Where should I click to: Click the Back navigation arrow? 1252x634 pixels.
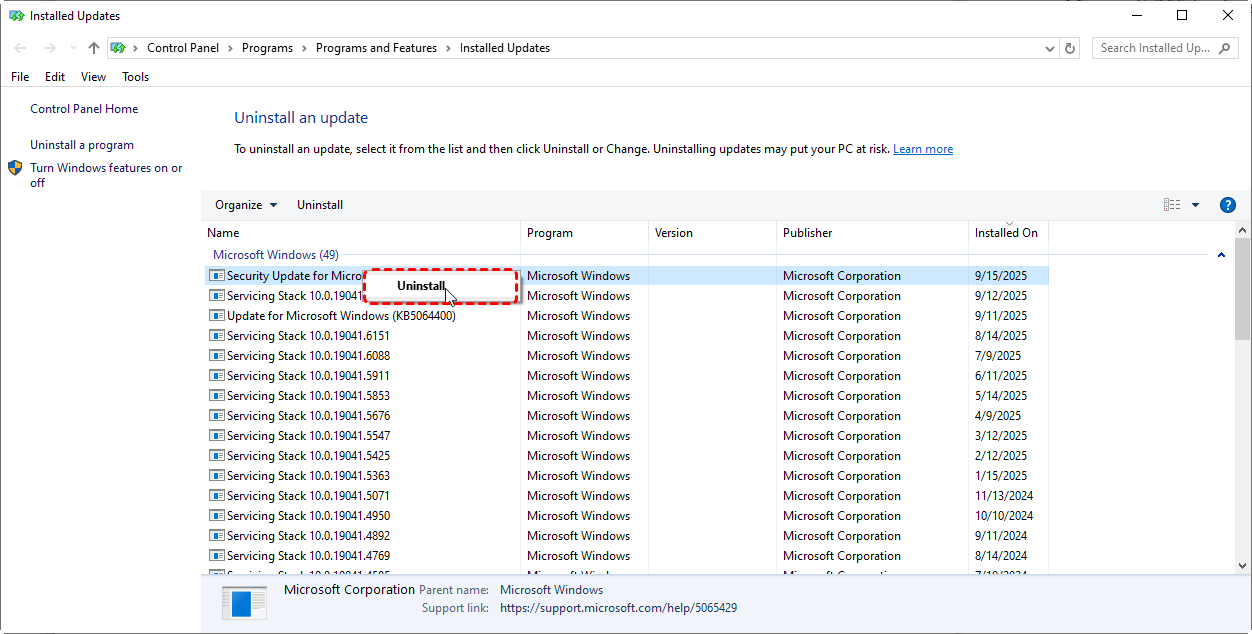pyautogui.click(x=20, y=48)
